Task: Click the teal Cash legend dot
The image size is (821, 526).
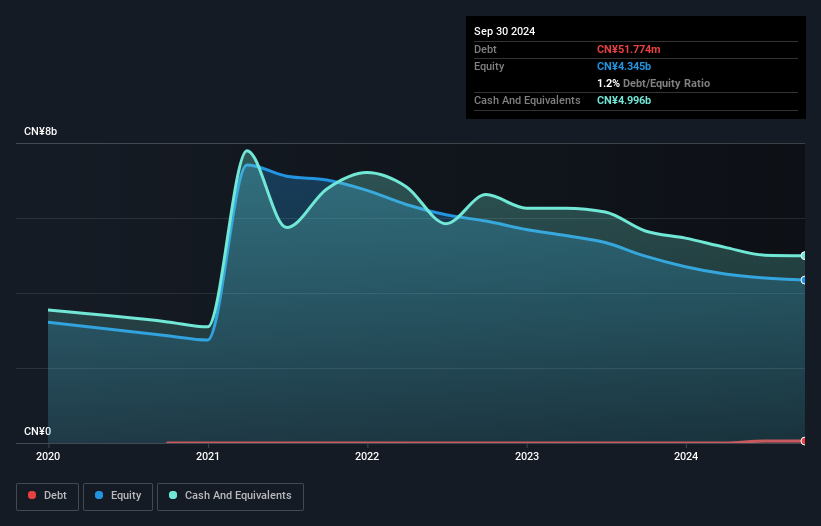Action: (173, 495)
